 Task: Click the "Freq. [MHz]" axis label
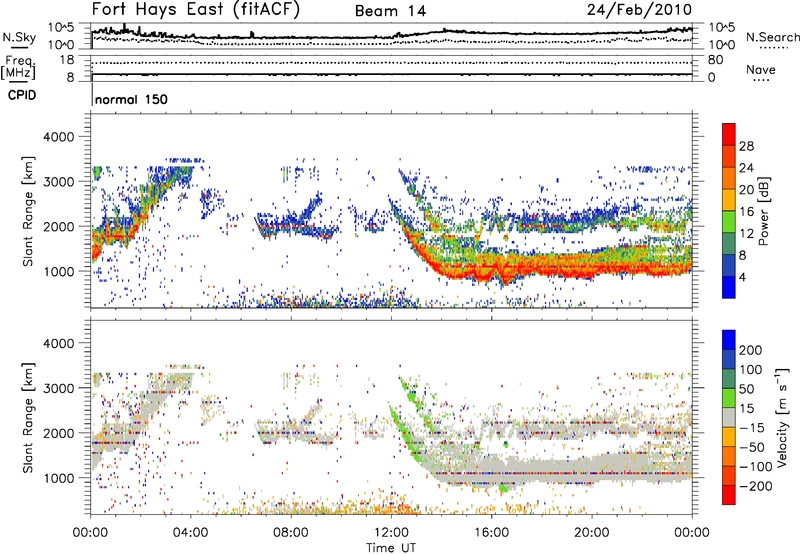coord(18,67)
